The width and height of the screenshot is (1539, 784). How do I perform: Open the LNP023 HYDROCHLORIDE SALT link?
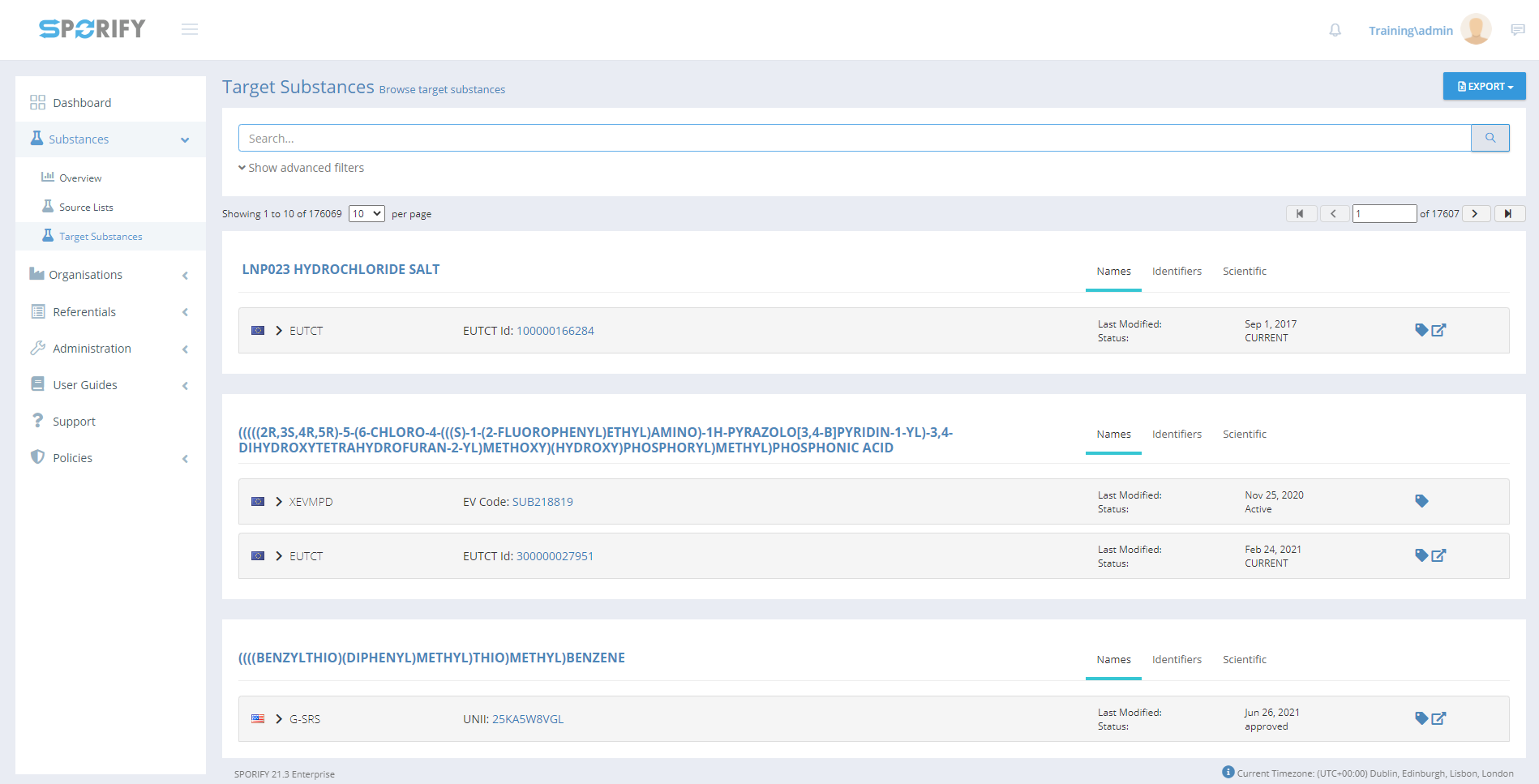click(x=341, y=269)
